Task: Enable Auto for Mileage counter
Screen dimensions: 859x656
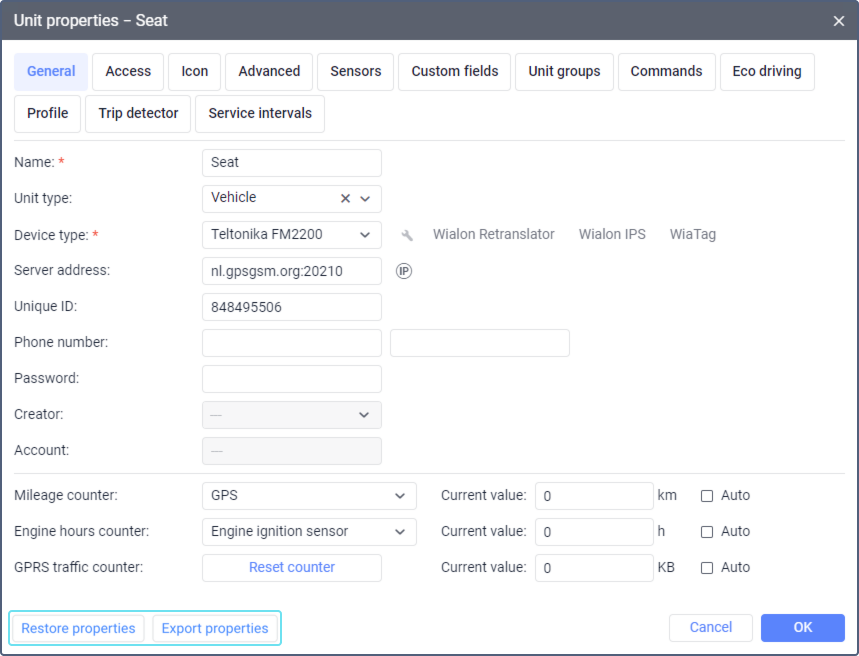Action: [x=707, y=496]
